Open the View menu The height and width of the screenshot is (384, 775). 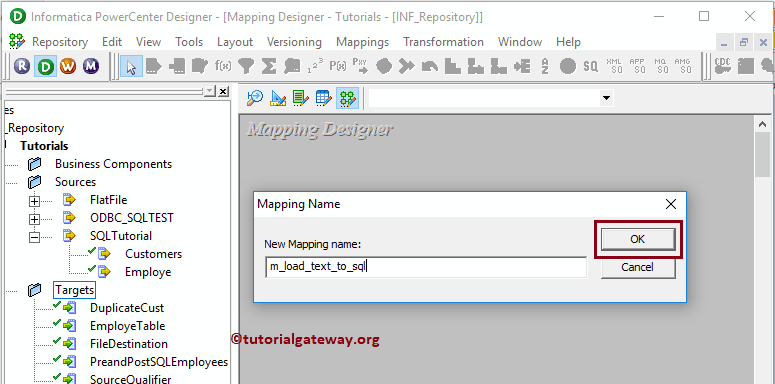click(148, 42)
